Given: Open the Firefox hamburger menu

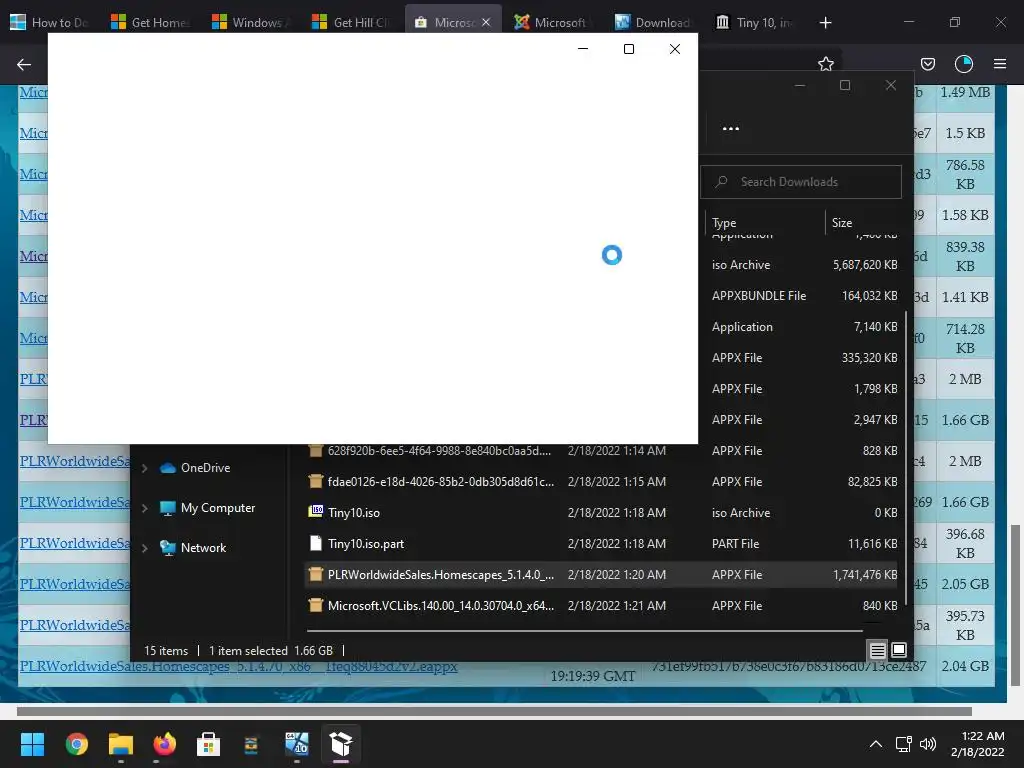Looking at the screenshot, I should click(x=1000, y=64).
